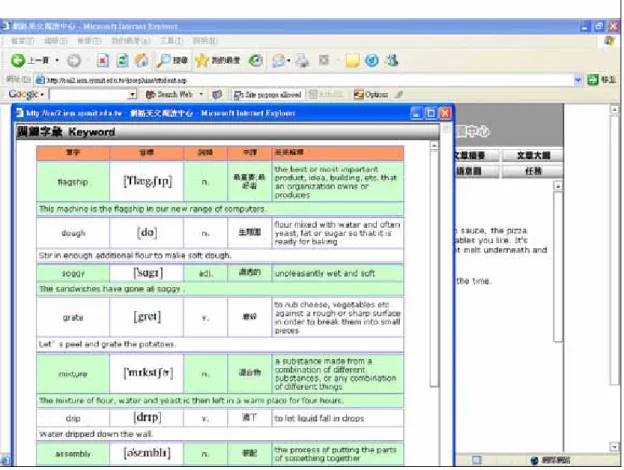Click example "Stir in enough additional flour" sentence
This screenshot has width=624, height=470.
pos(135,255)
